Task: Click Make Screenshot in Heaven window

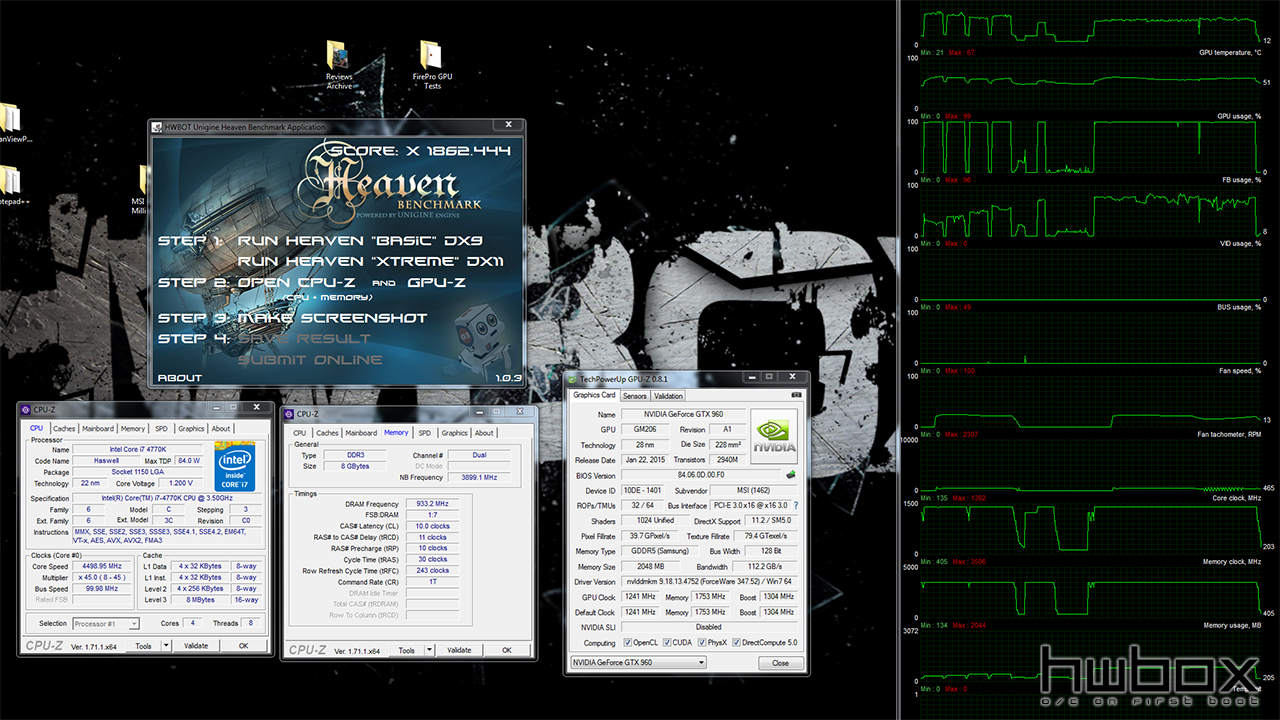Action: coord(332,318)
